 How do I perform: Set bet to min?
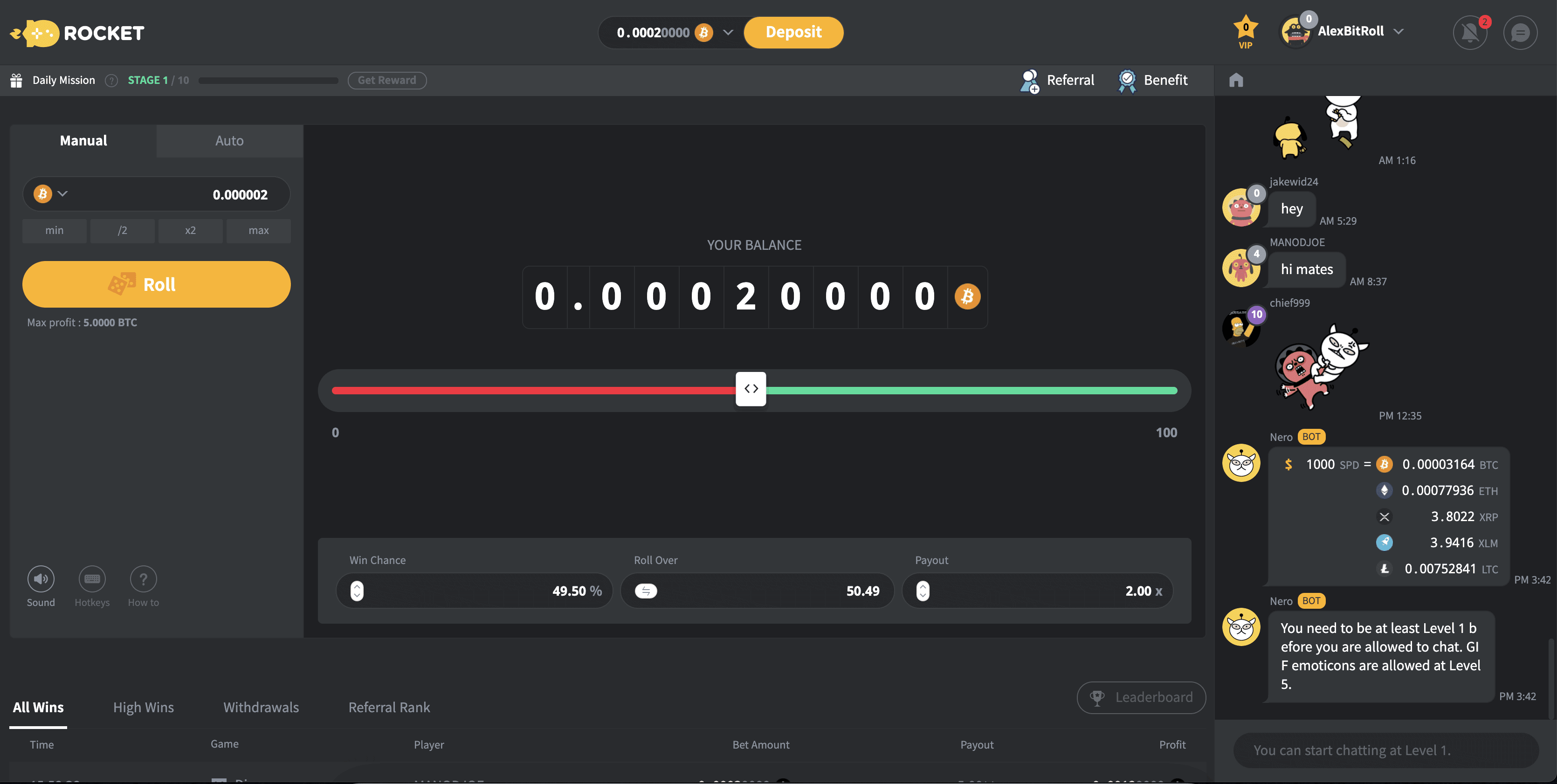coord(55,230)
